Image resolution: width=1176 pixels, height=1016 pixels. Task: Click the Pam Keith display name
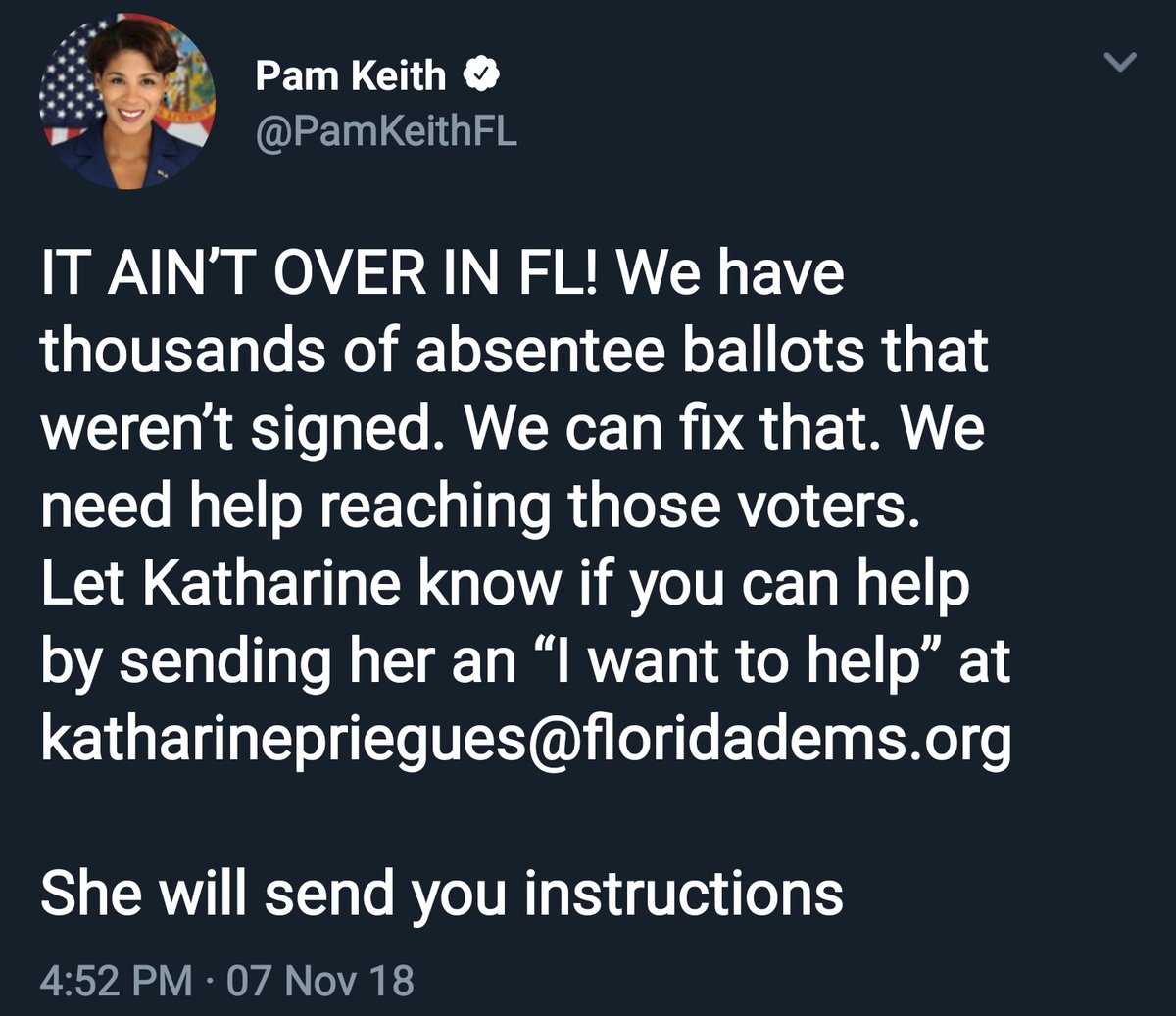pyautogui.click(x=350, y=75)
